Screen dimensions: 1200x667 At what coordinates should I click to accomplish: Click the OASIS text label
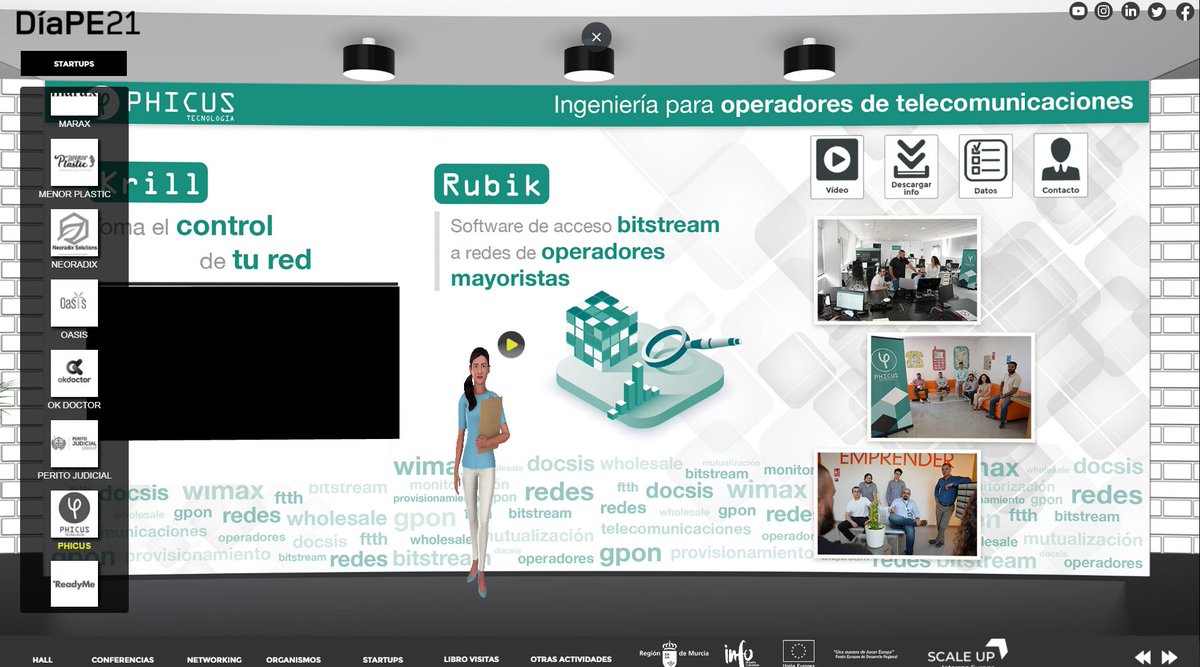click(x=74, y=335)
